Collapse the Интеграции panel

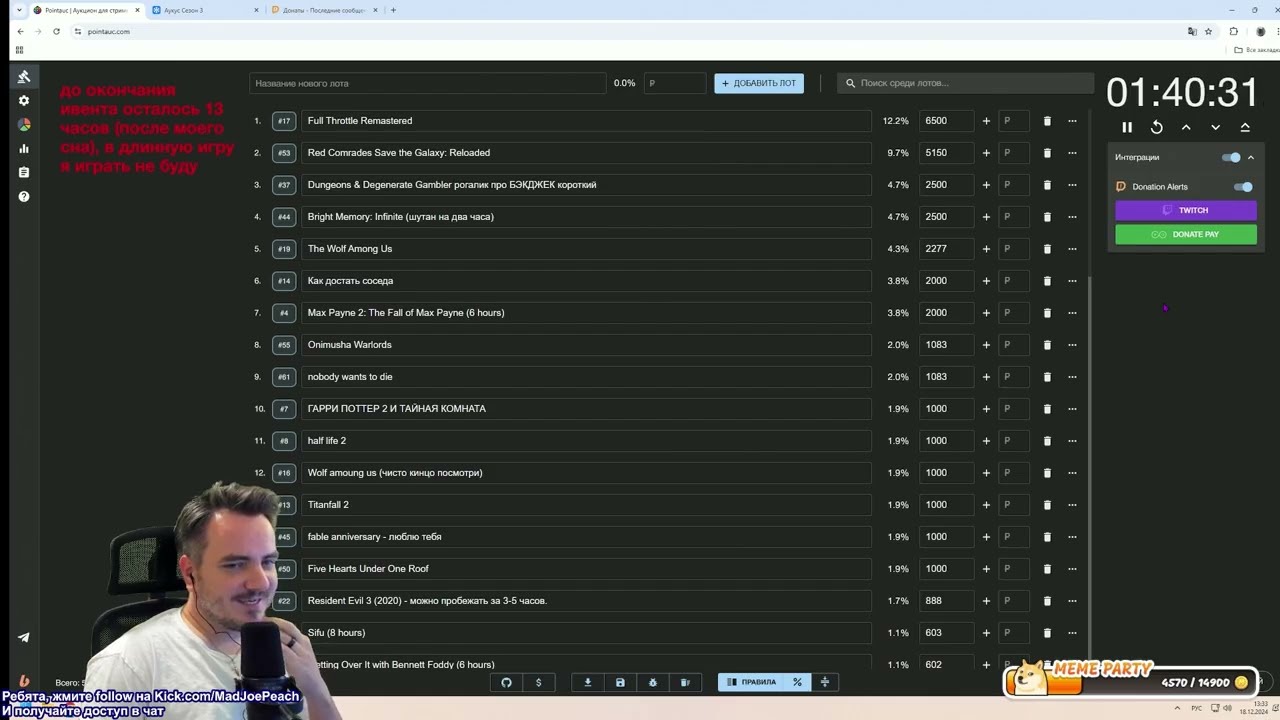1250,157
